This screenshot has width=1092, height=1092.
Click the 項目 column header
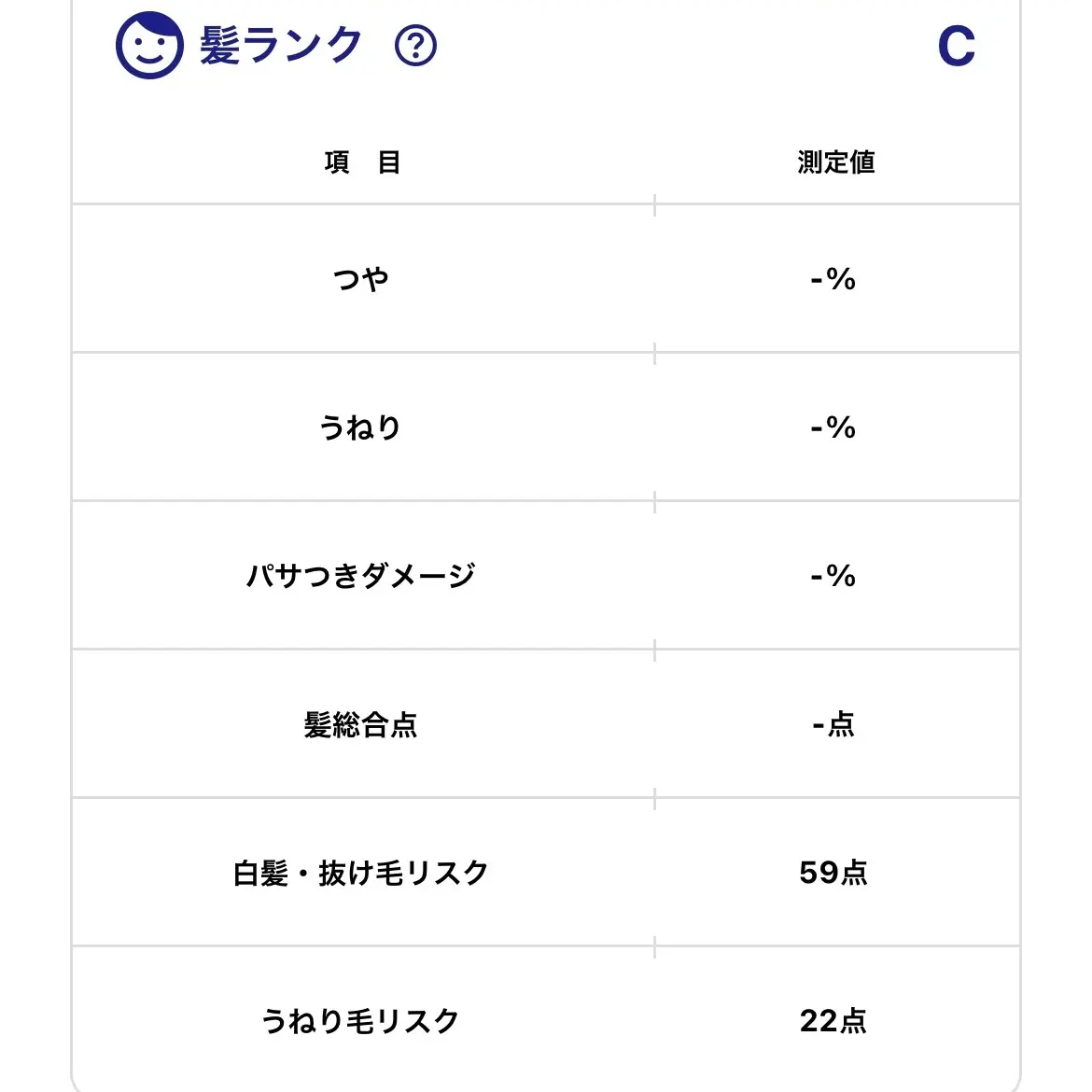pos(362,162)
